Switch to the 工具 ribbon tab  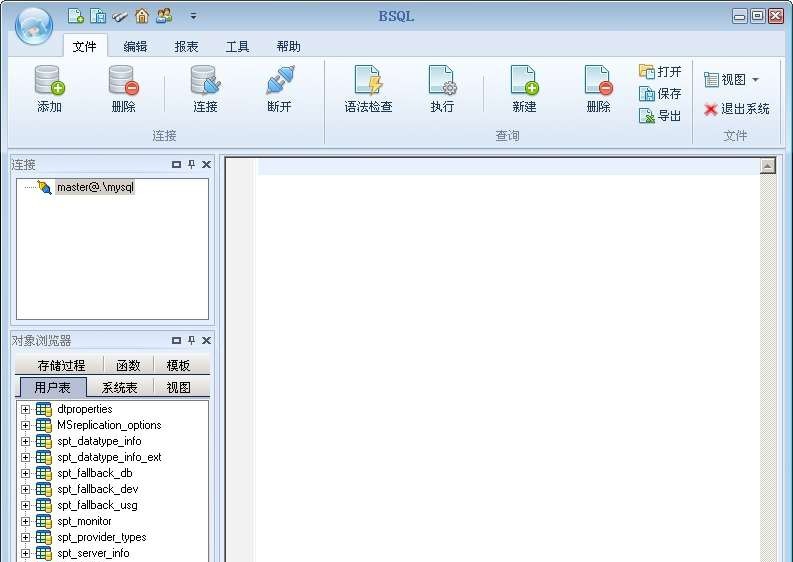point(237,47)
